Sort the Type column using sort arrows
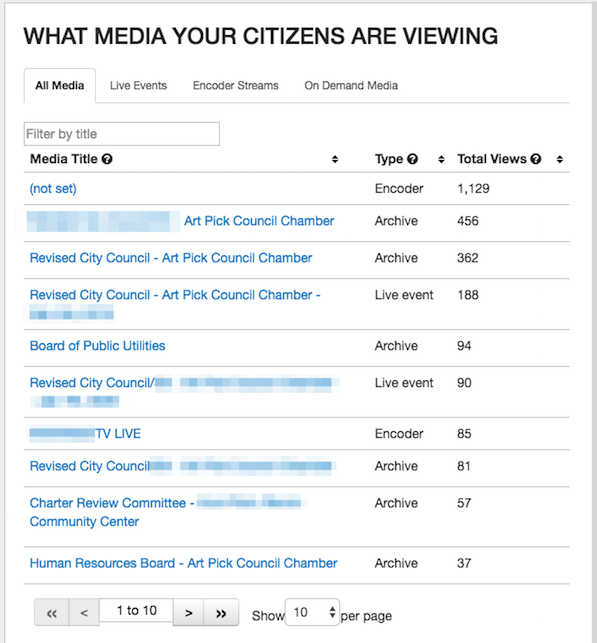The width and height of the screenshot is (597, 643). tap(441, 159)
